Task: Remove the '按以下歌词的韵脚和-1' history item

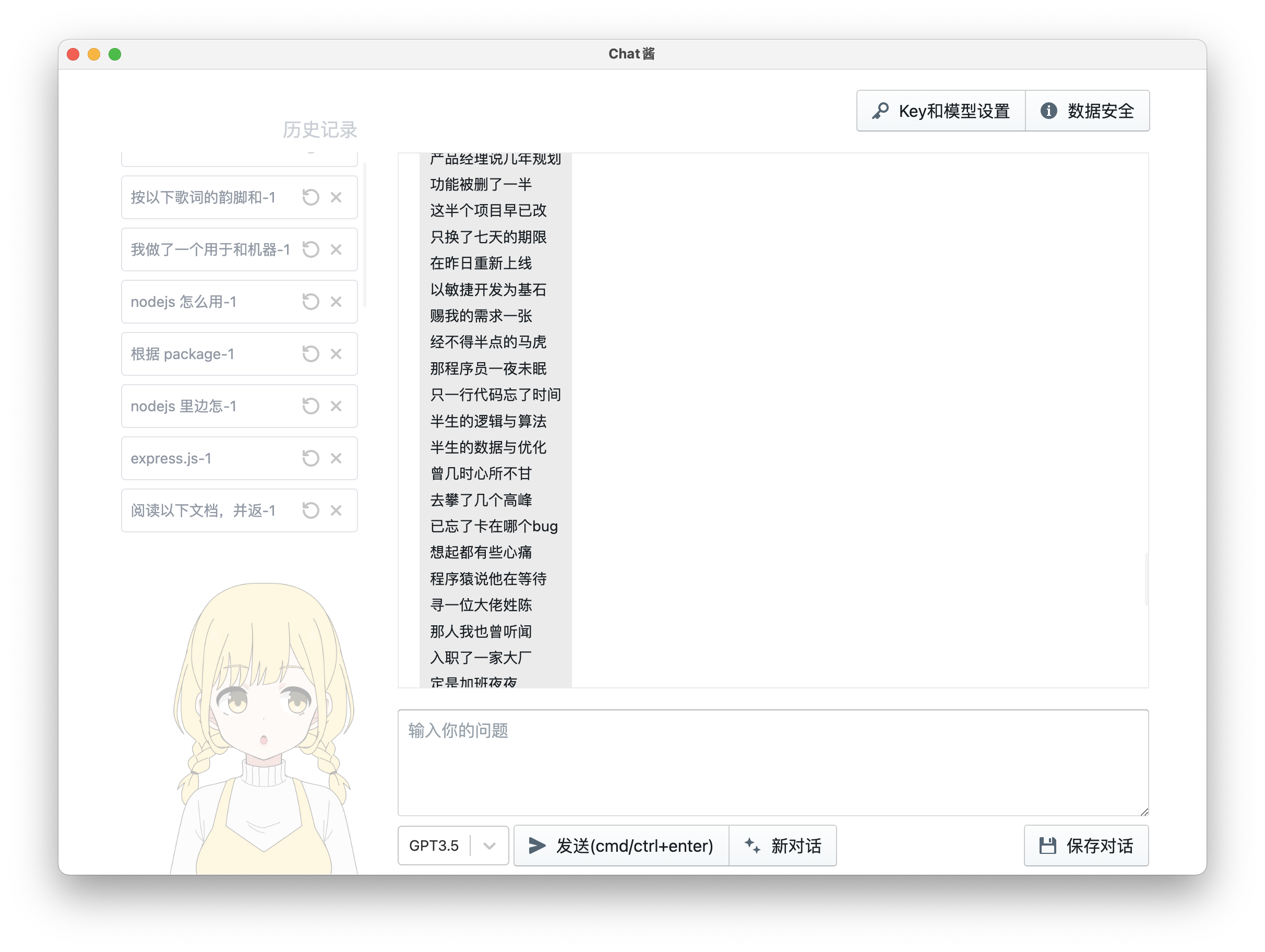Action: coord(336,197)
